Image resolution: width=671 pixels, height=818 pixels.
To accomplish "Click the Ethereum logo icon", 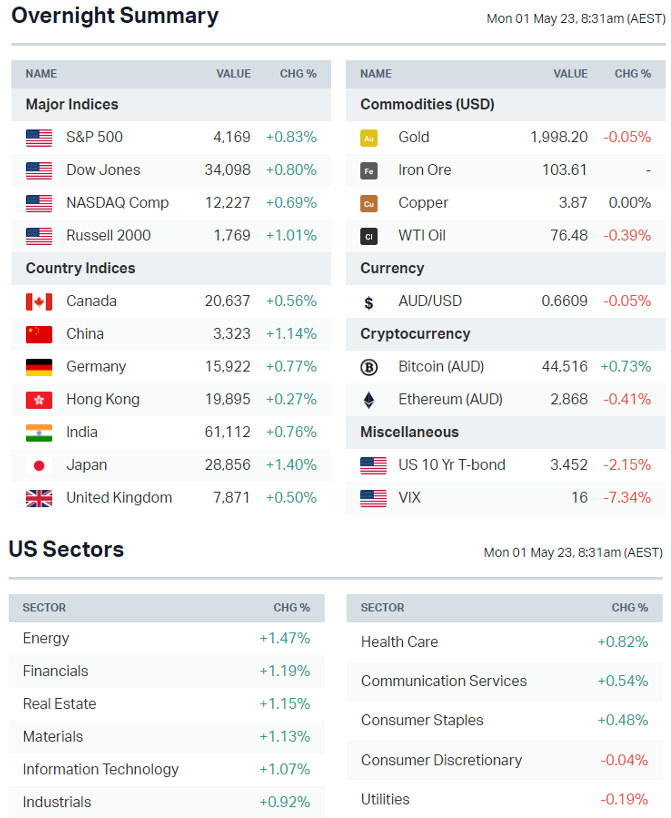I will coord(369,400).
